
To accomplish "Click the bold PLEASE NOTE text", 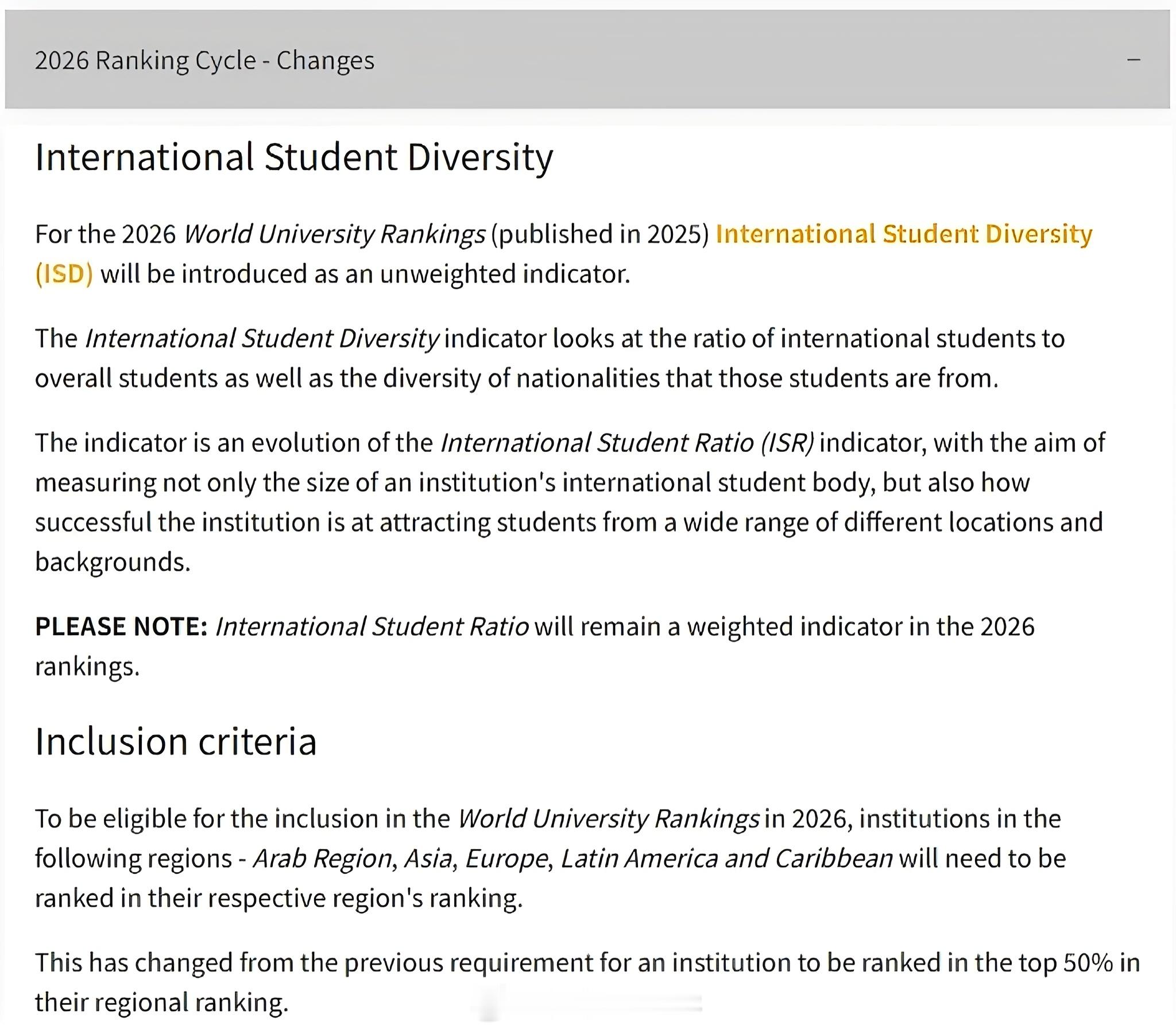I will [x=121, y=626].
